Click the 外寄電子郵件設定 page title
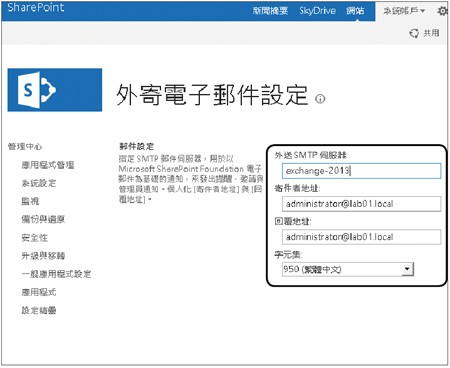 [212, 95]
